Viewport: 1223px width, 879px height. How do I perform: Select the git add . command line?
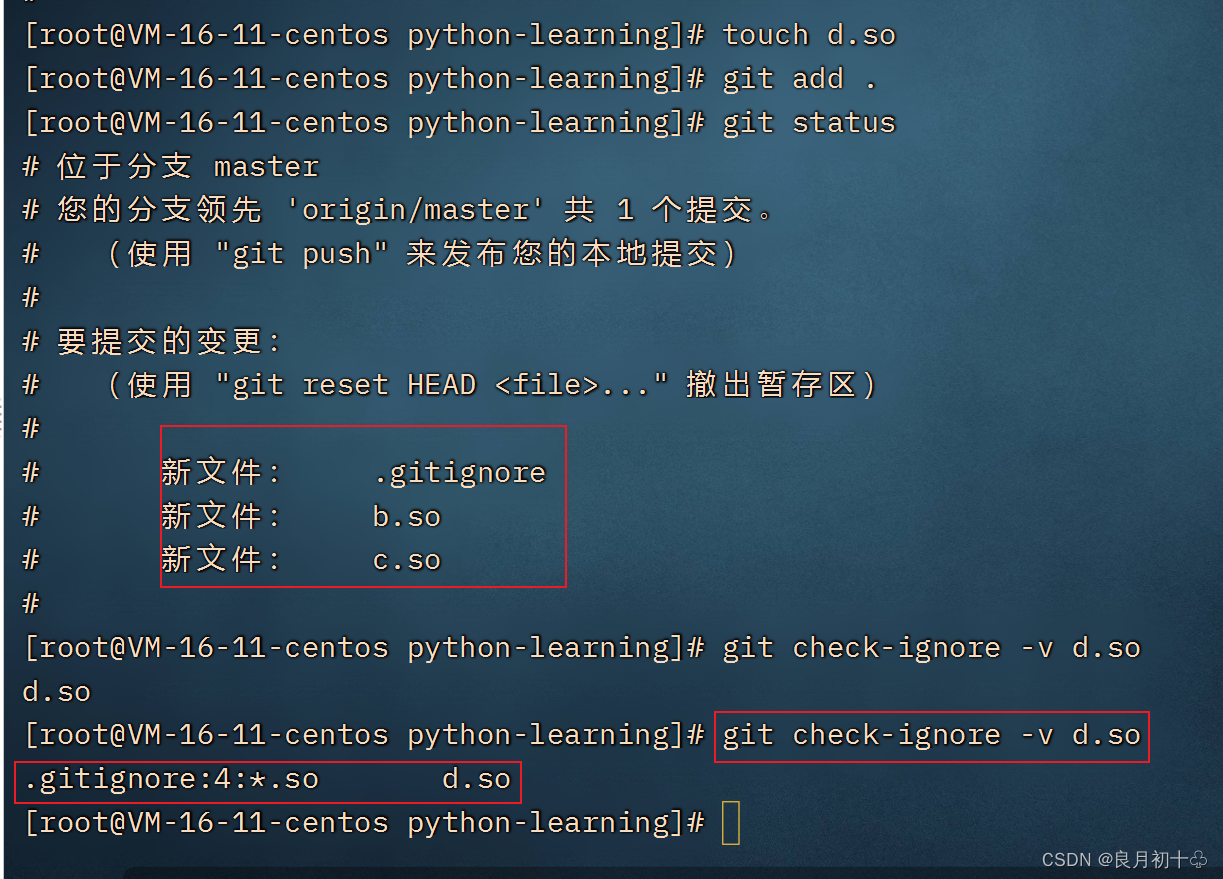point(797,77)
